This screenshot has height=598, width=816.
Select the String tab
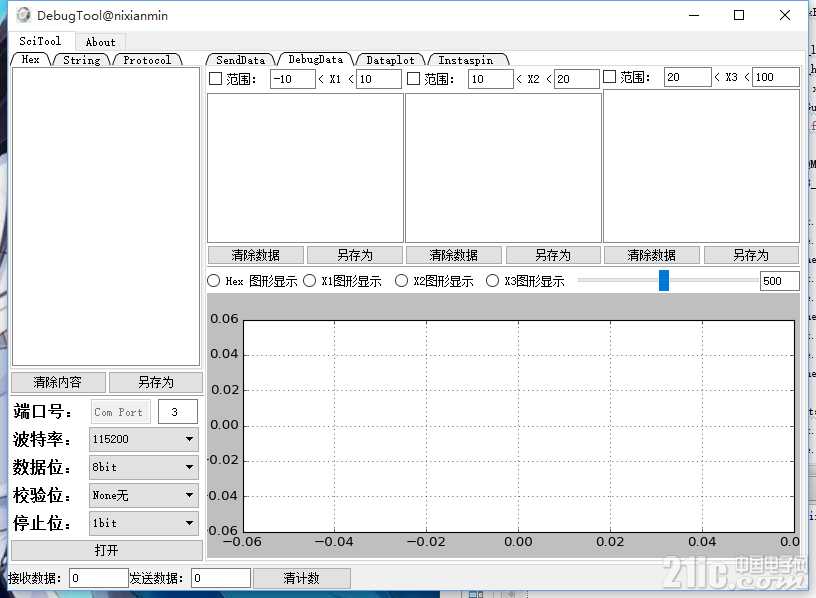click(x=82, y=60)
